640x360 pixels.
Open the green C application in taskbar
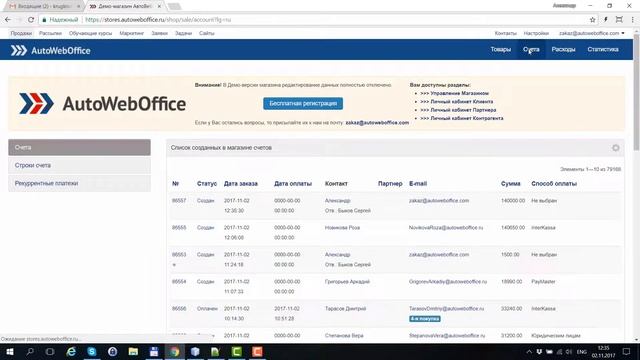coord(236,351)
